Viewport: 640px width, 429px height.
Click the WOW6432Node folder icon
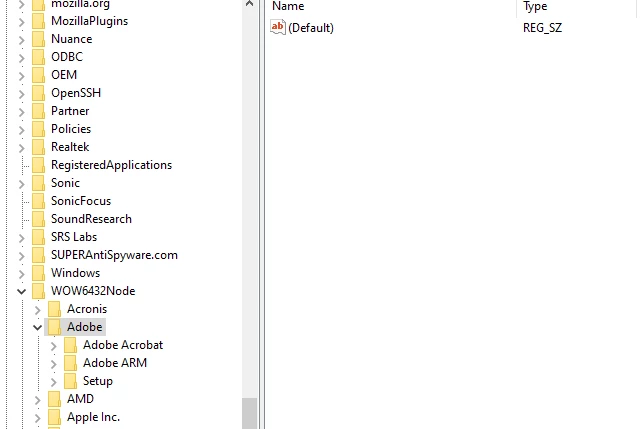(x=38, y=291)
